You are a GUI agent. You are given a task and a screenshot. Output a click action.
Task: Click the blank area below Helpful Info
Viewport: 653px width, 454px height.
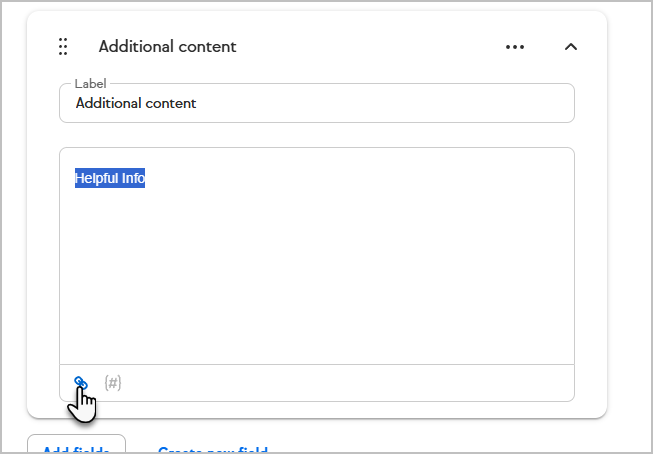coord(317,275)
